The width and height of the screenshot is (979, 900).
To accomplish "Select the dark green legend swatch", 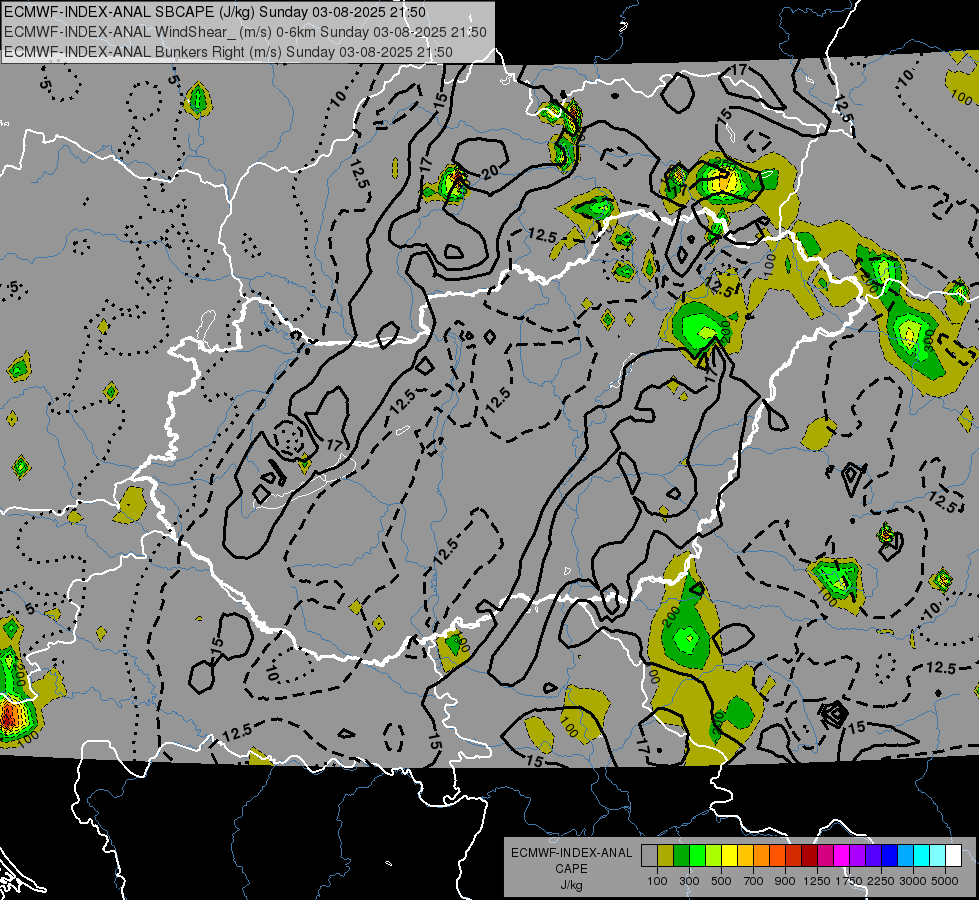I will (x=681, y=856).
